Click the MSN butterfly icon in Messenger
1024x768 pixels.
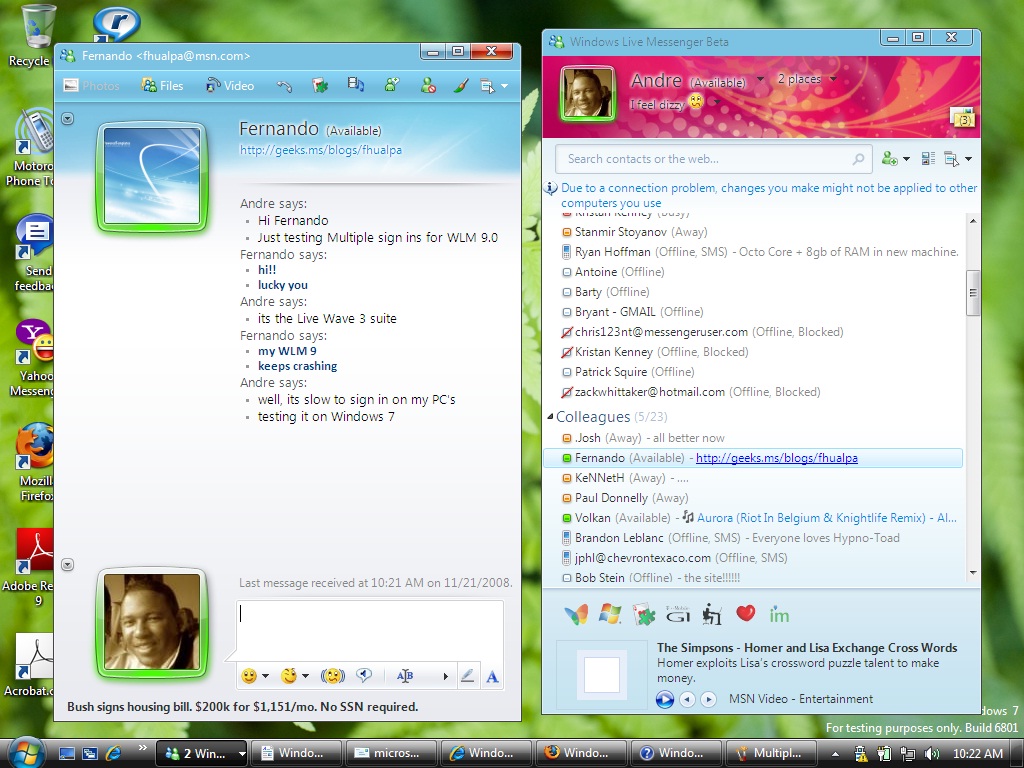577,615
